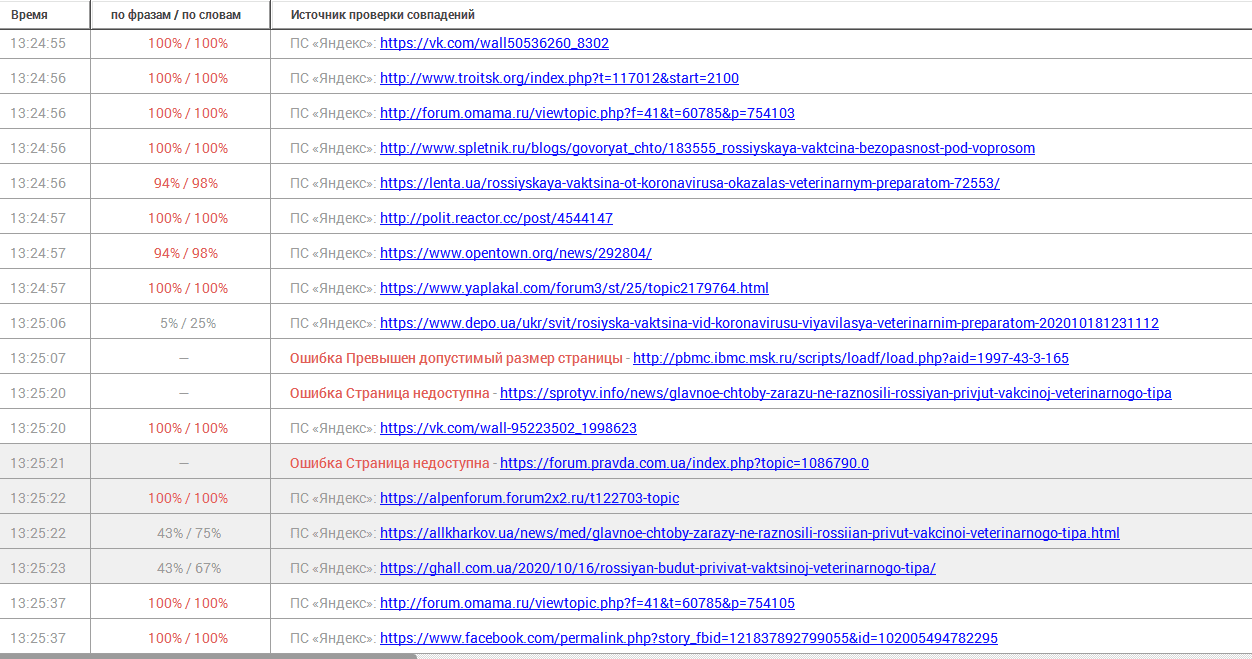The width and height of the screenshot is (1252, 659).
Task: Open the polit.reactor.cc post link
Action: pos(496,218)
